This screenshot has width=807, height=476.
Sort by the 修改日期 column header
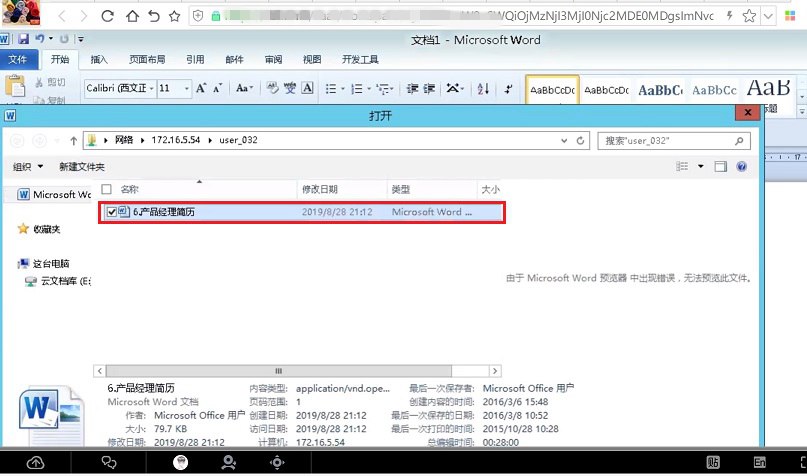tap(342, 189)
